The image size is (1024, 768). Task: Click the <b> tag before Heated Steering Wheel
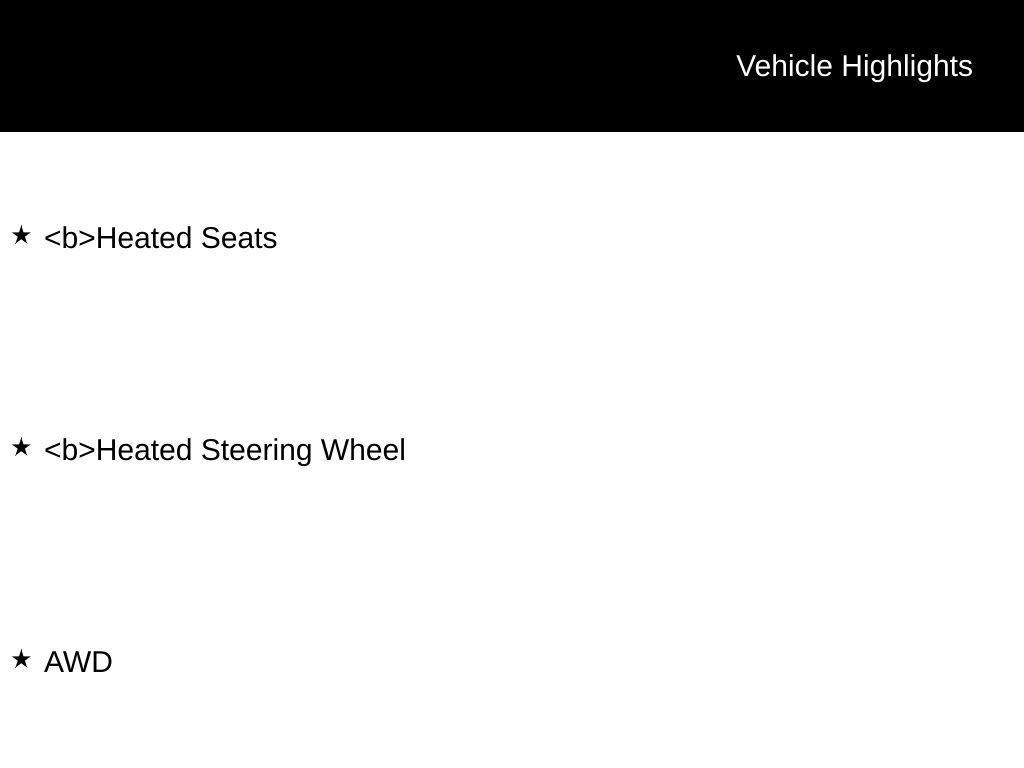pos(70,451)
